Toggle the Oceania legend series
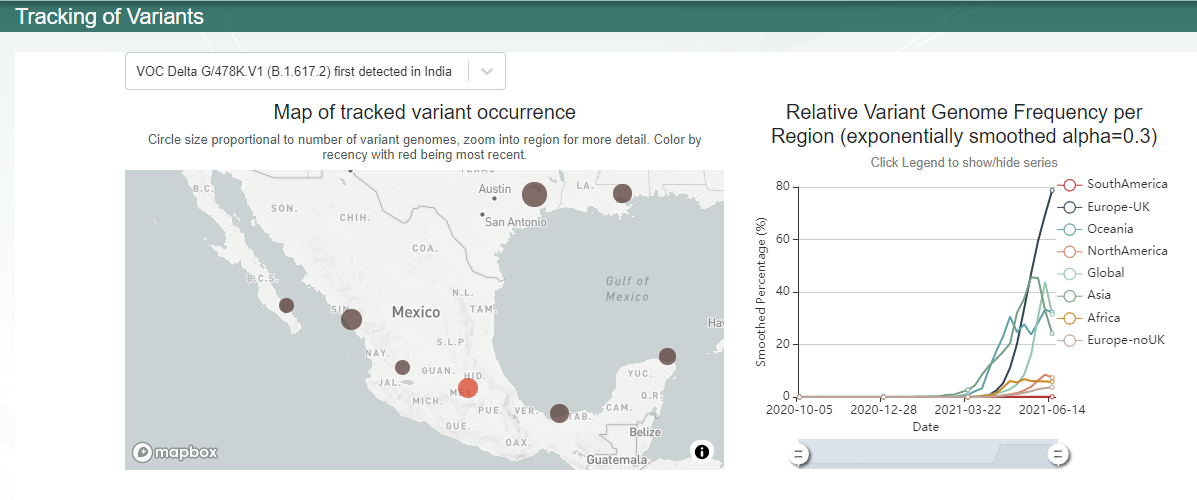Image resolution: width=1197 pixels, height=500 pixels. pos(1100,229)
